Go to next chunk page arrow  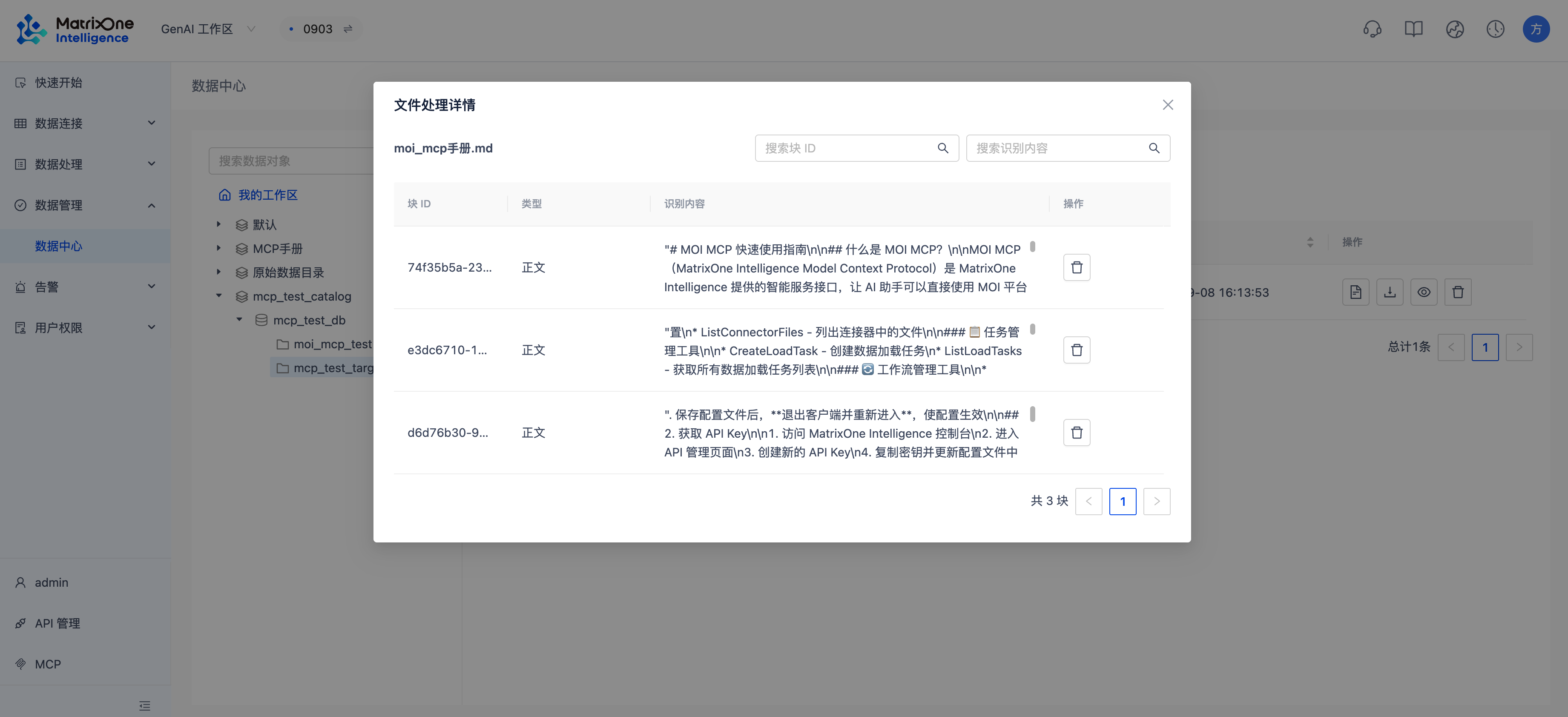tap(1156, 501)
